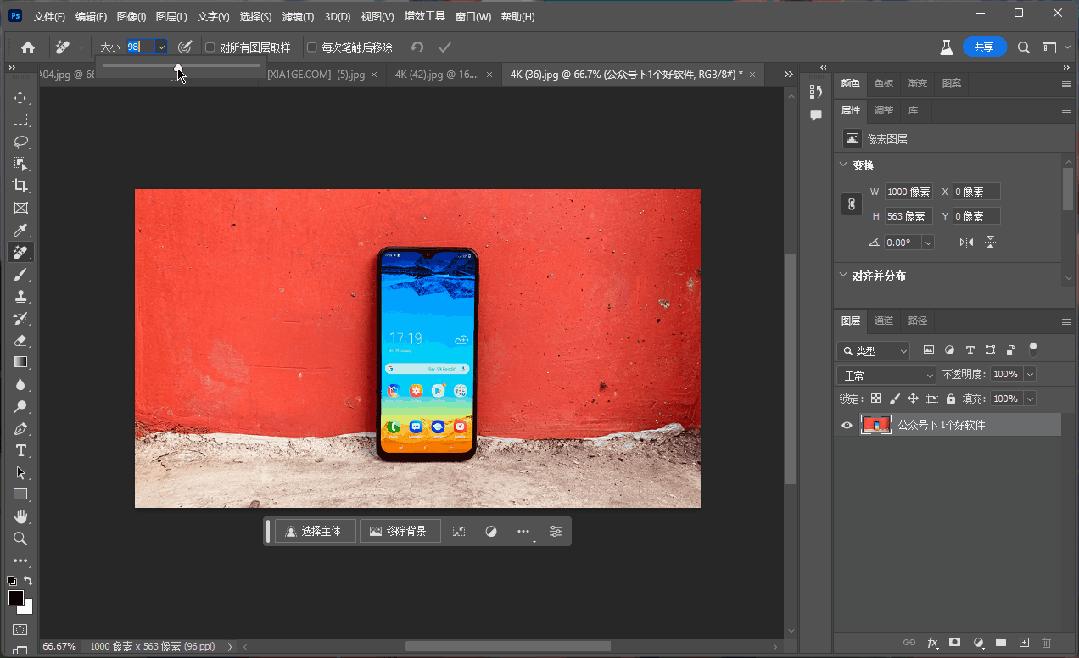Screen dimensions: 1079x658
Task: Select the Zoom tool
Action: tap(21, 538)
